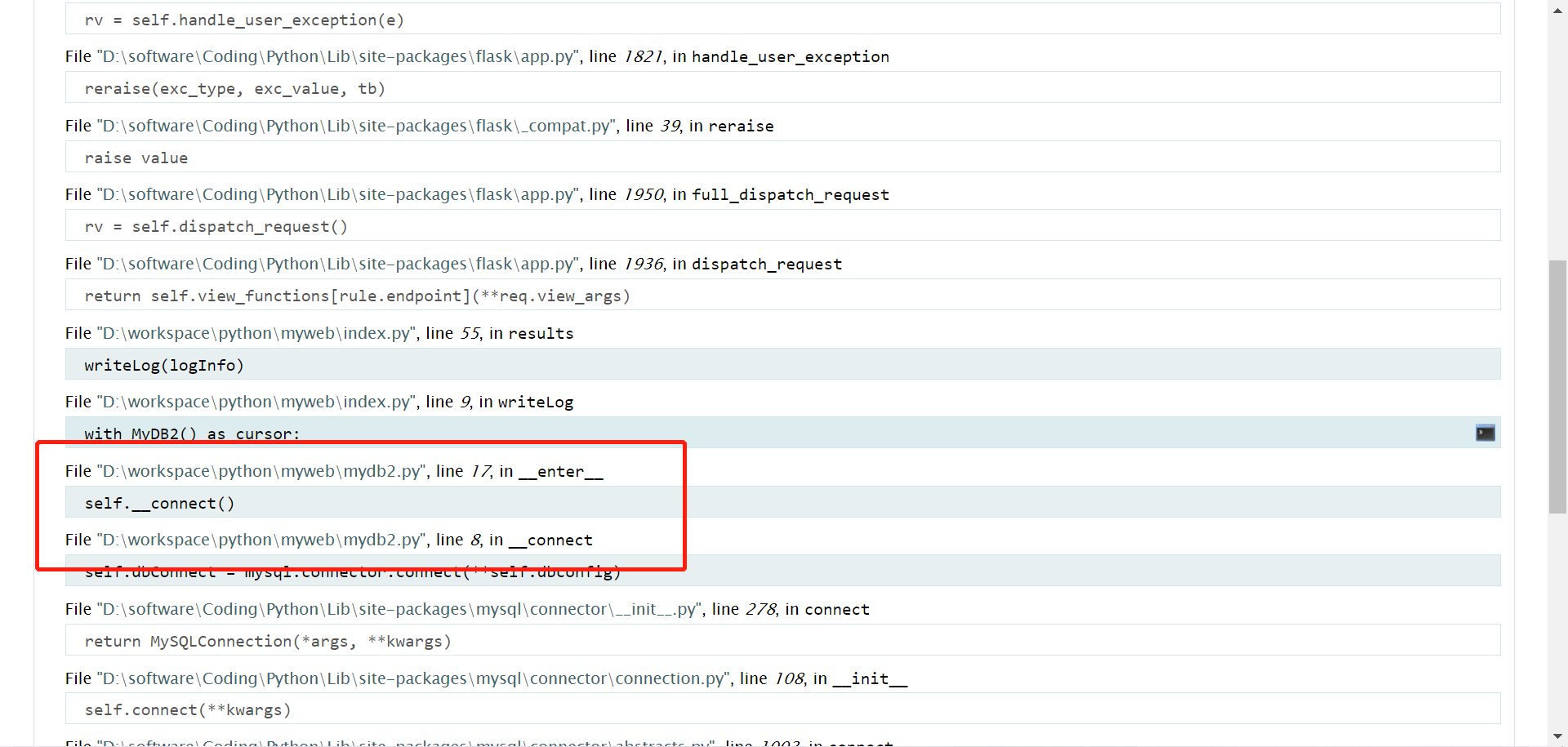The width and height of the screenshot is (1568, 747).
Task: Expand the 'return self.view_functions[rule.endpoint]' code line
Action: tap(782, 295)
